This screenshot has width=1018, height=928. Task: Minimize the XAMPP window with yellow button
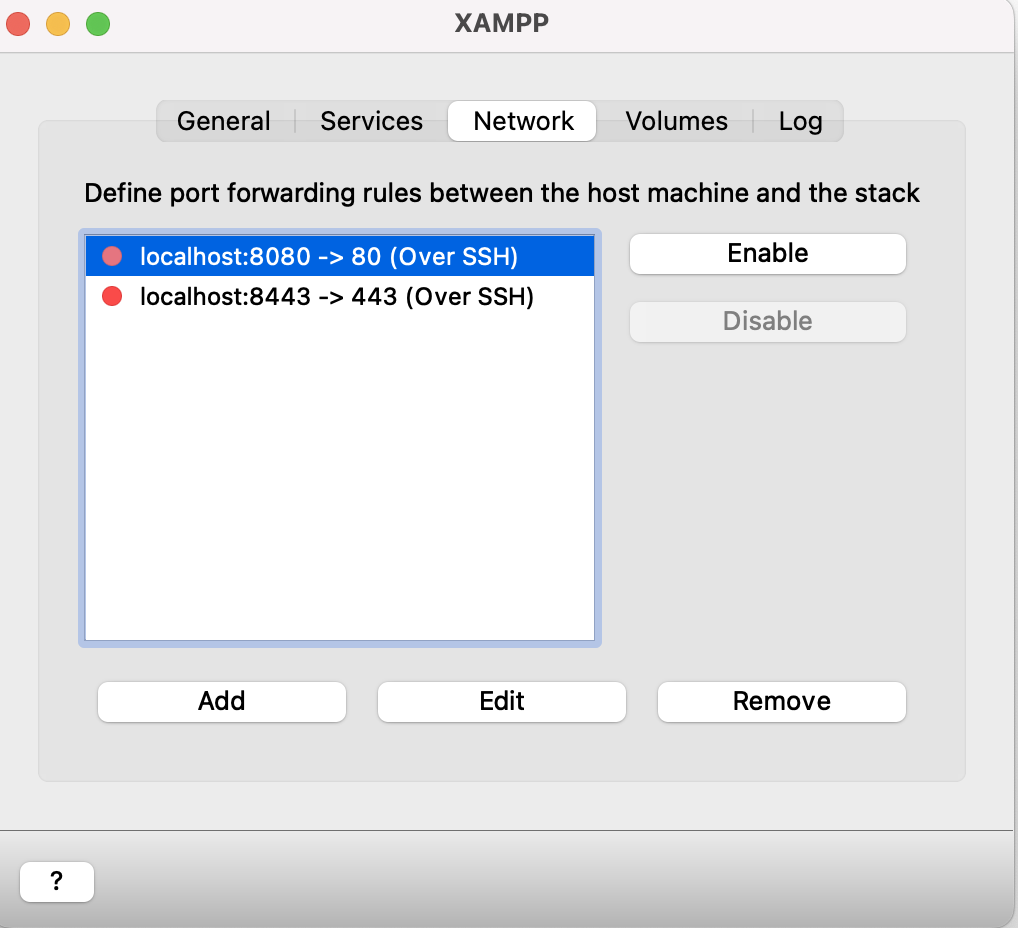point(58,25)
